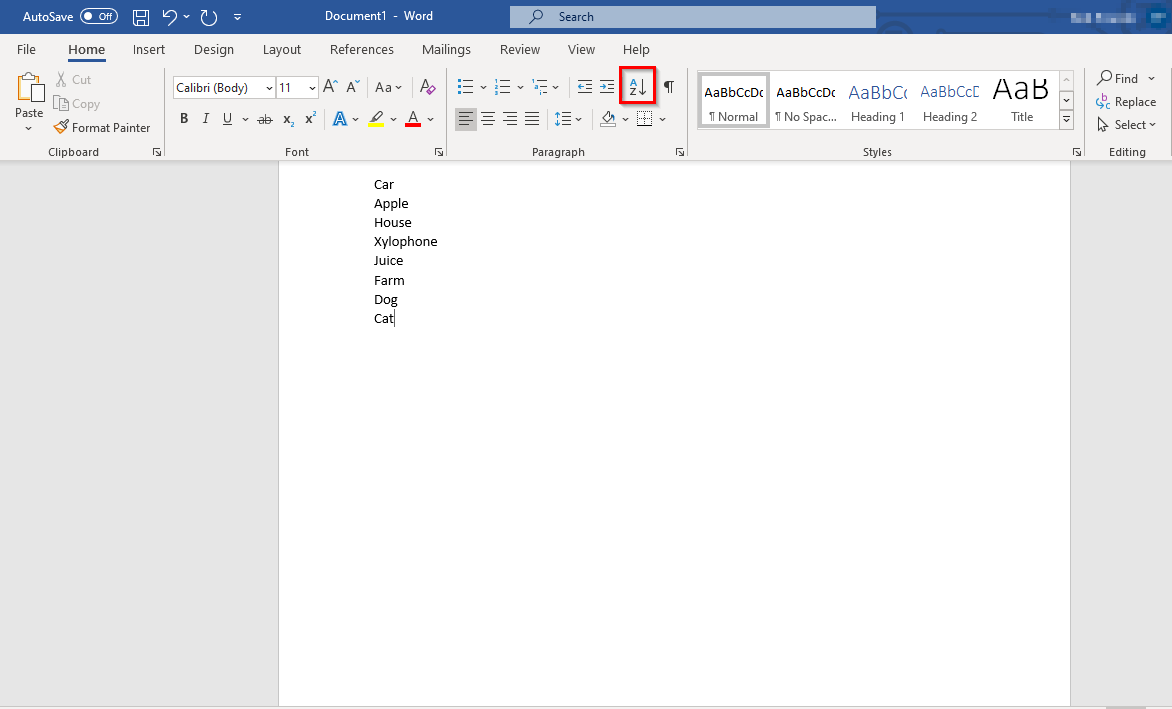Click the Cut button

pyautogui.click(x=73, y=79)
